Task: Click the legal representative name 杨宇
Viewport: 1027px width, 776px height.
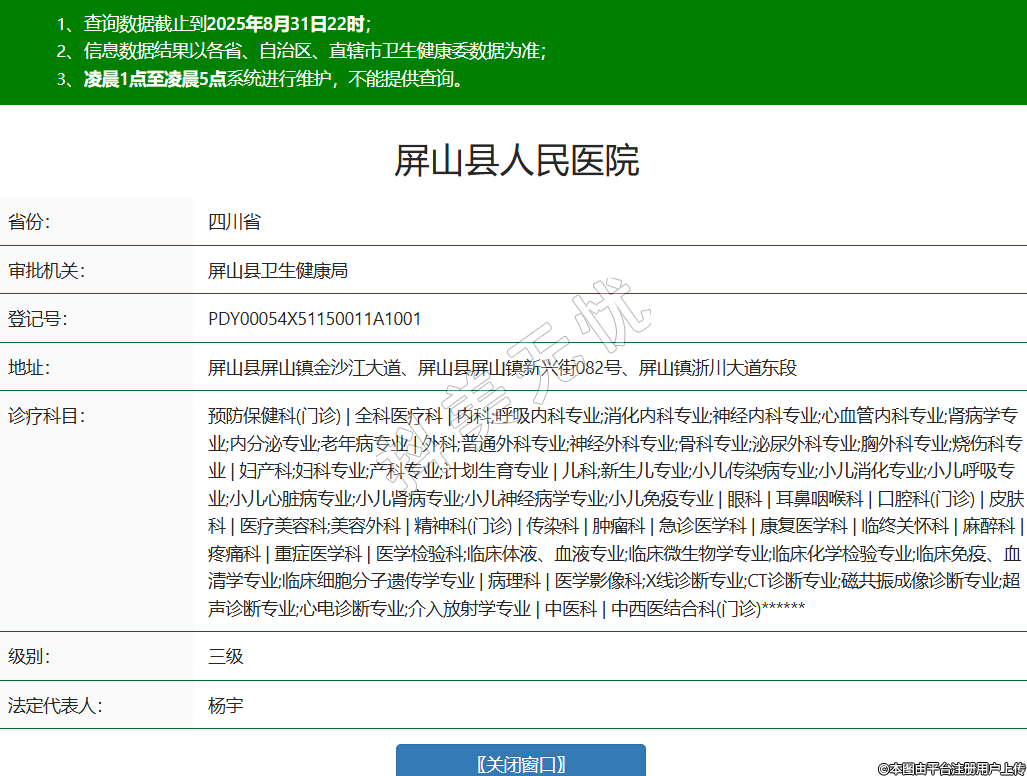Action: [x=225, y=705]
